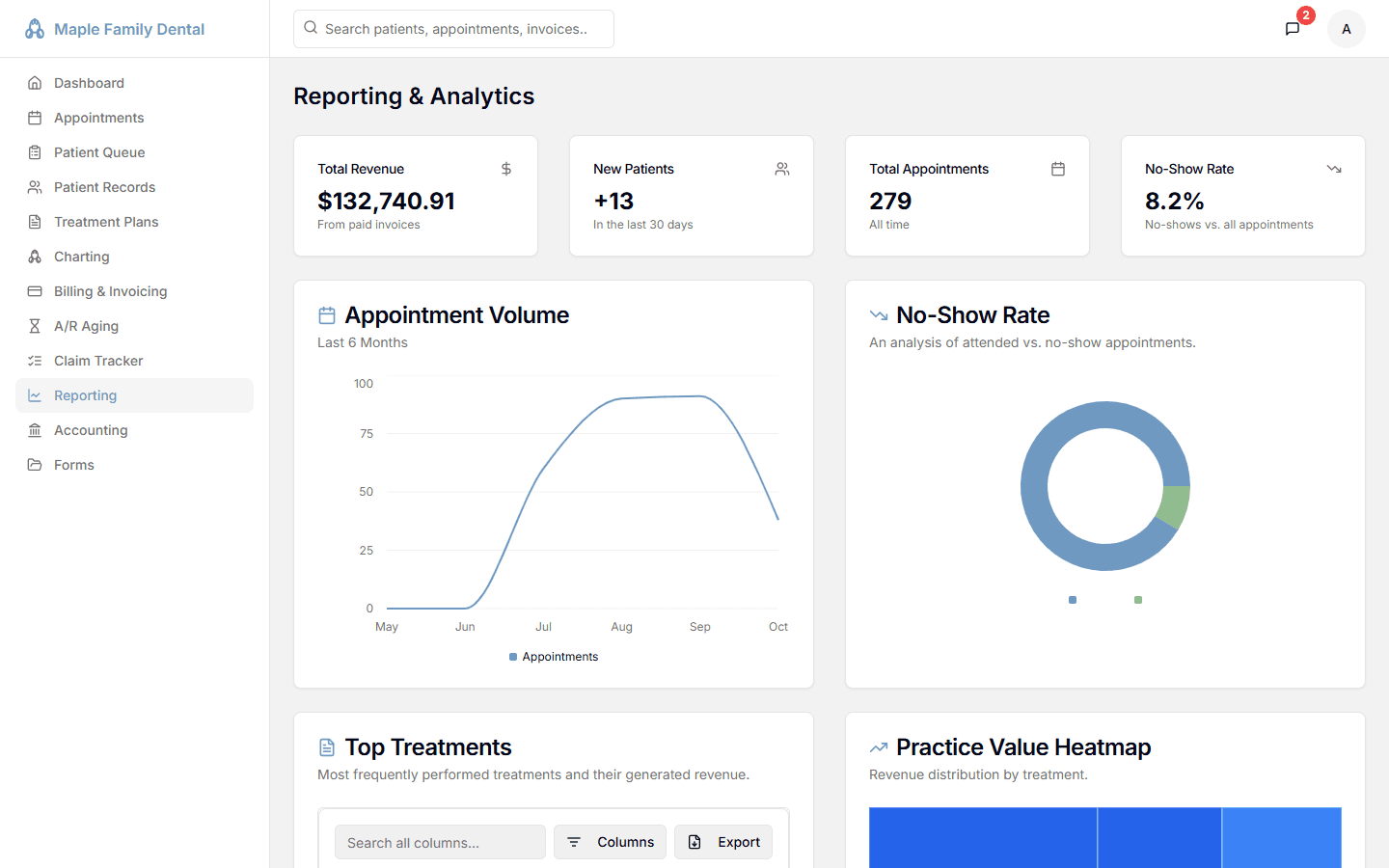Viewport: 1389px width, 868px height.
Task: Click the document icon beside Top Treatments
Action: click(x=327, y=747)
